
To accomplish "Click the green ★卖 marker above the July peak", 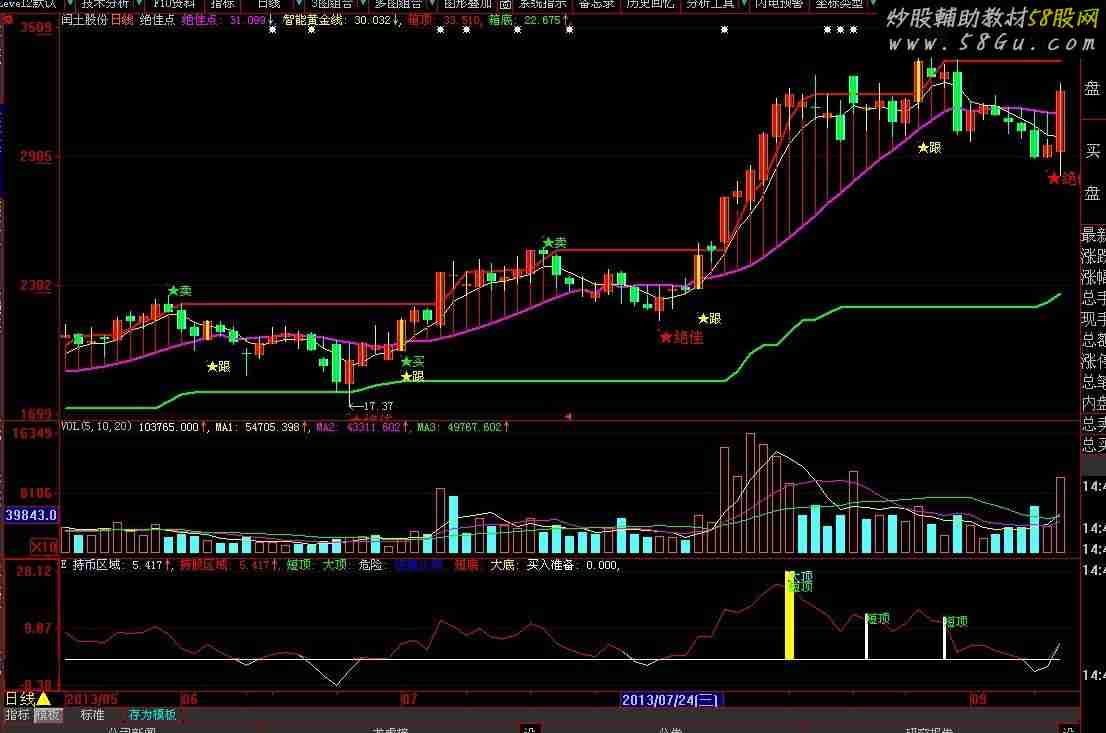I will (554, 243).
